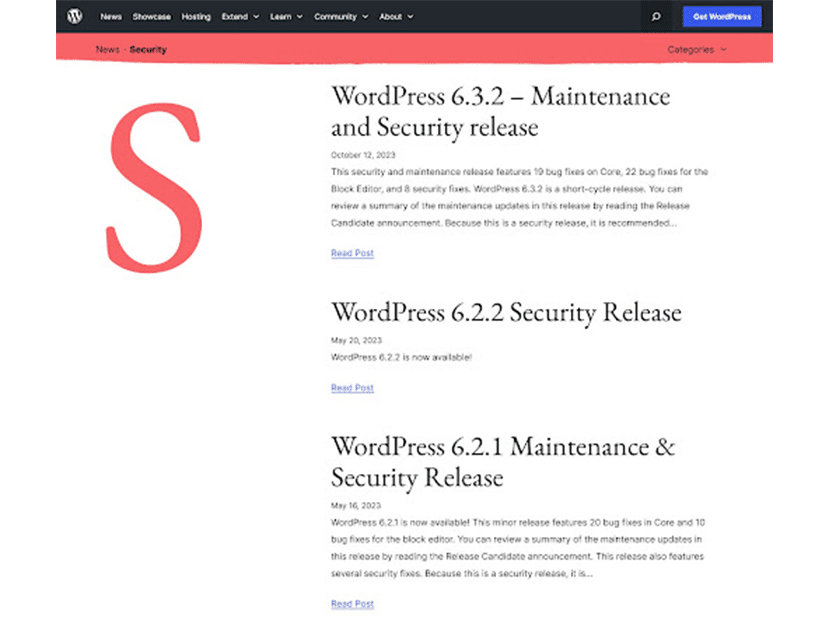This screenshot has width=817, height=627.
Task: Open the Community dropdown menu
Action: [340, 17]
